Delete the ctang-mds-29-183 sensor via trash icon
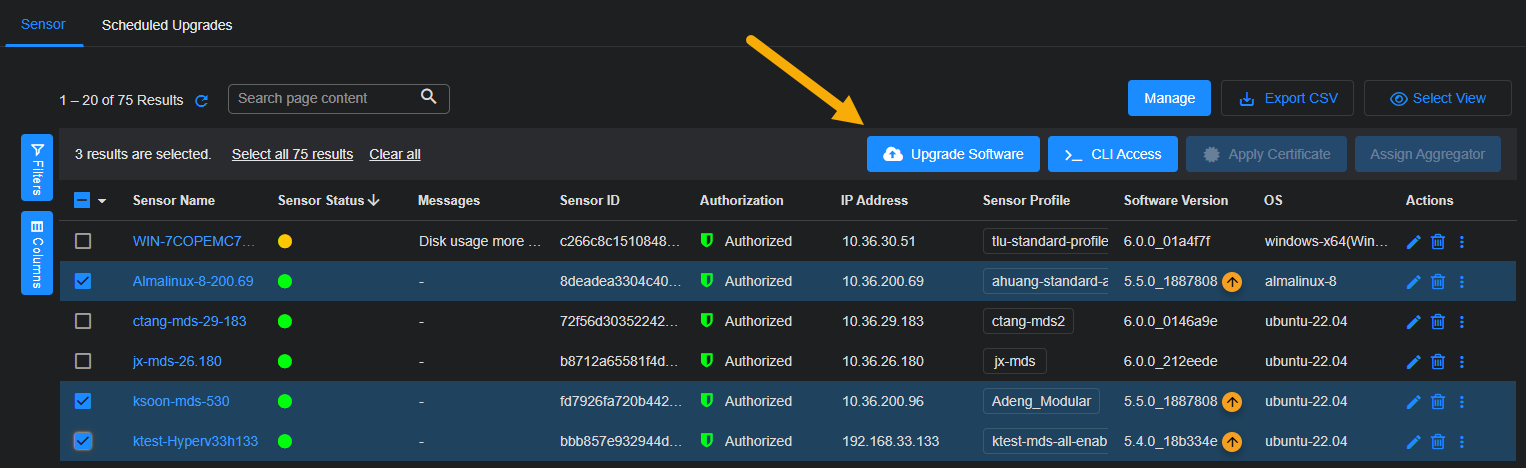The height and width of the screenshot is (468, 1526). click(x=1437, y=322)
